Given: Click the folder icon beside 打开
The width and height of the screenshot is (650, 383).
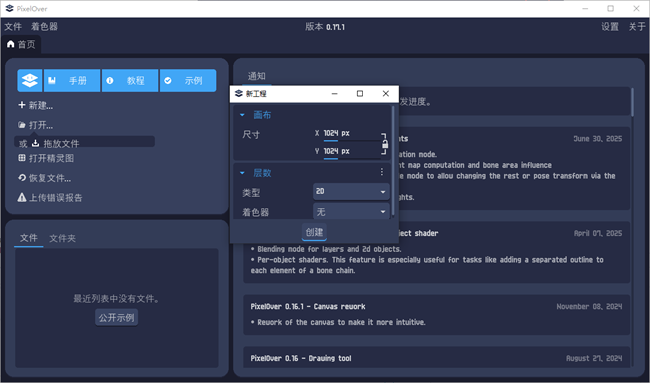Looking at the screenshot, I should pyautogui.click(x=22, y=125).
